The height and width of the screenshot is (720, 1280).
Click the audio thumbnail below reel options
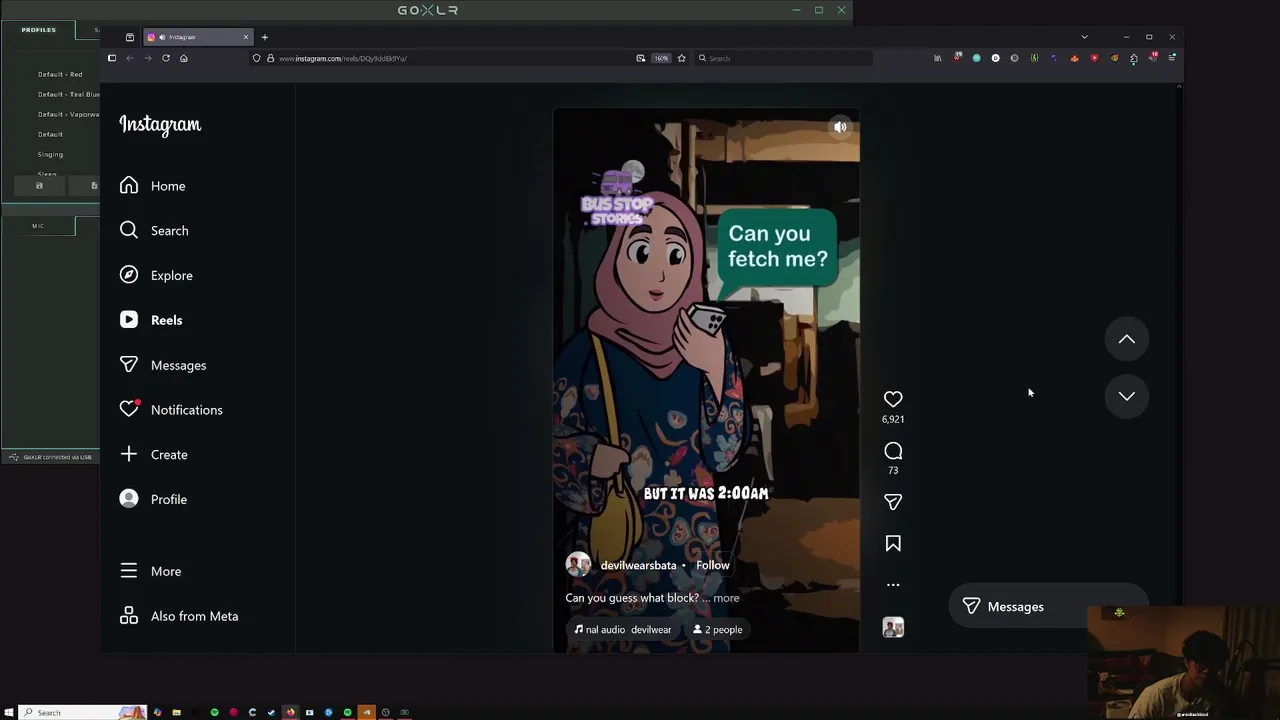[893, 627]
